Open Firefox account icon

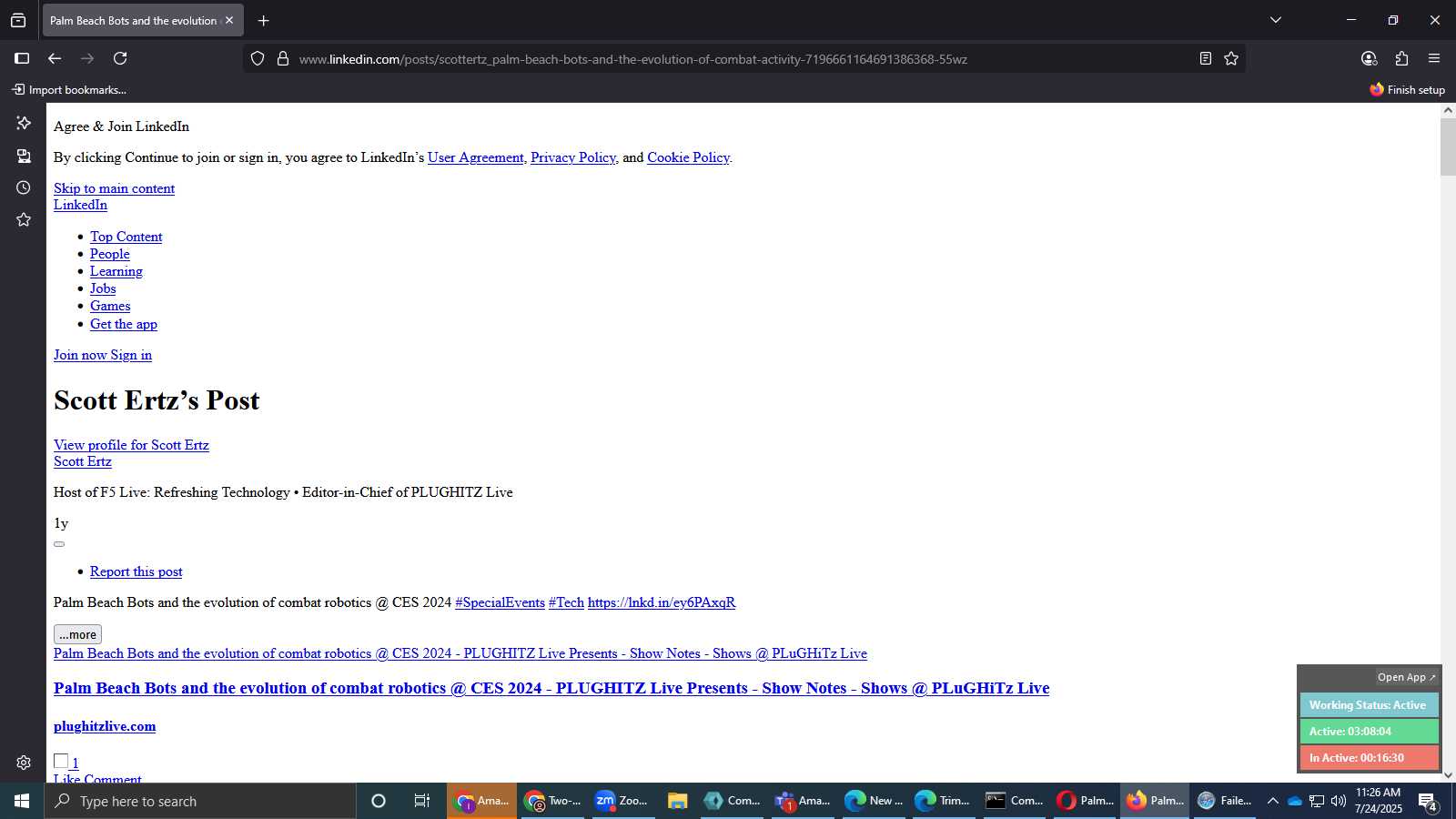pyautogui.click(x=1369, y=58)
